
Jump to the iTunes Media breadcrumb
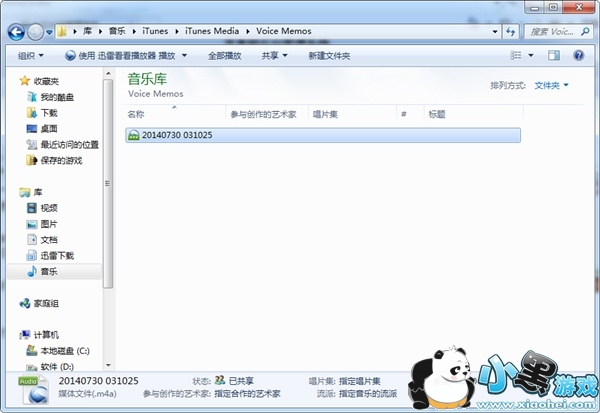(x=212, y=31)
